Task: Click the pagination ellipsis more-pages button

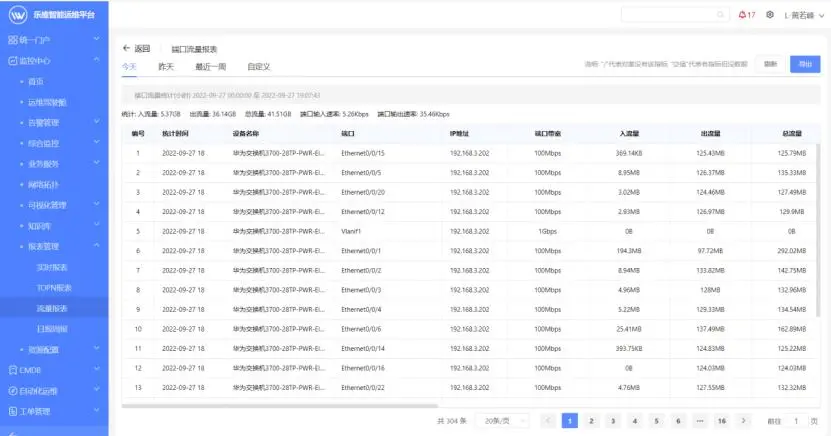Action: [700, 421]
